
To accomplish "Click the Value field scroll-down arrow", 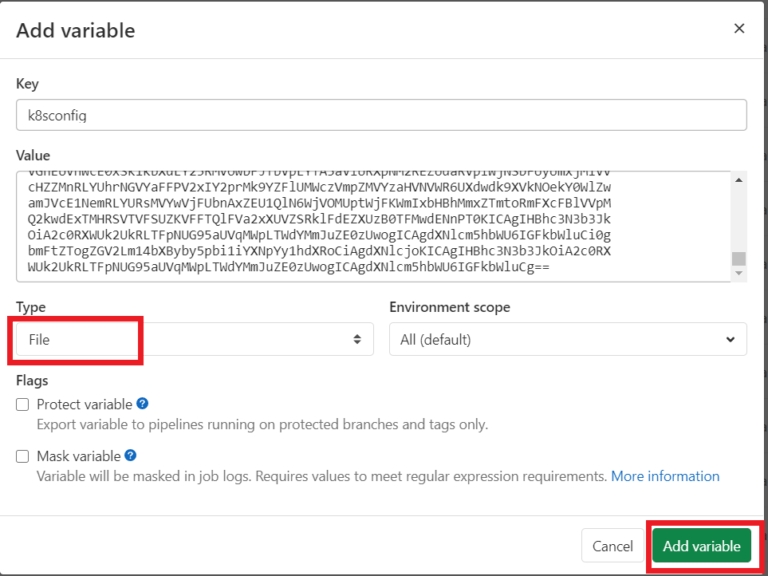I will click(739, 273).
